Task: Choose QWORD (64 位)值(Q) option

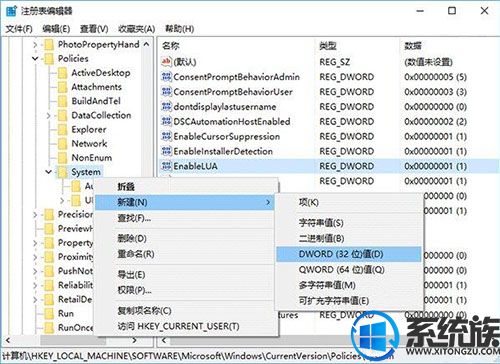Action: pos(341,269)
